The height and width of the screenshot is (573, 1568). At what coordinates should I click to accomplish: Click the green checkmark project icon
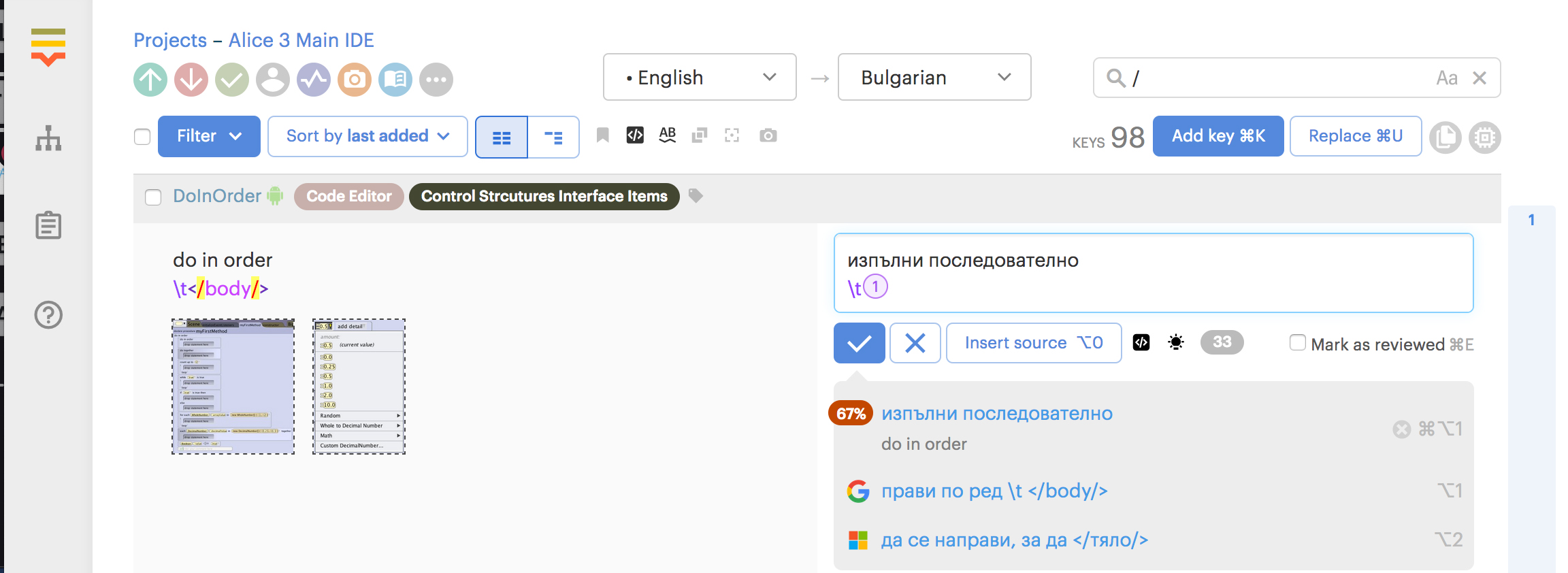point(232,80)
